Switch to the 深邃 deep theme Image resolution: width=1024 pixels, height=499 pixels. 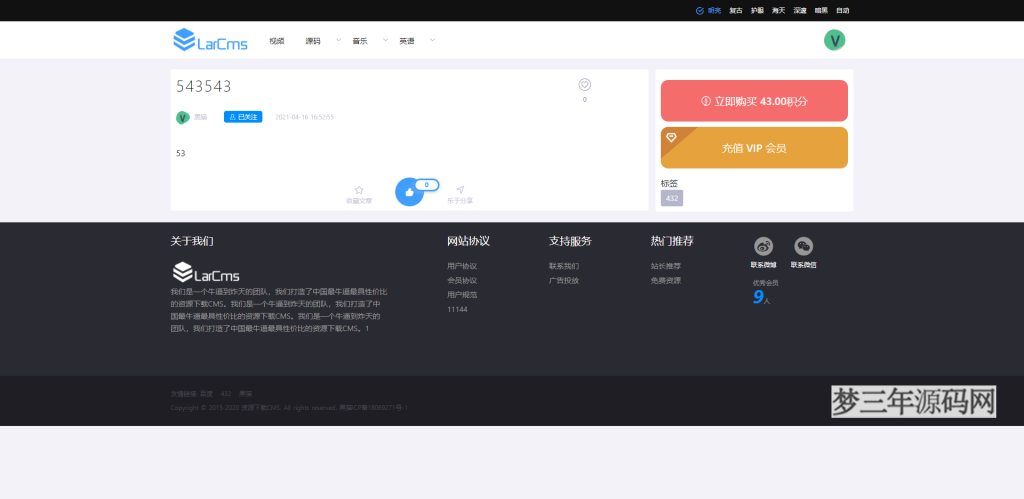pos(800,10)
